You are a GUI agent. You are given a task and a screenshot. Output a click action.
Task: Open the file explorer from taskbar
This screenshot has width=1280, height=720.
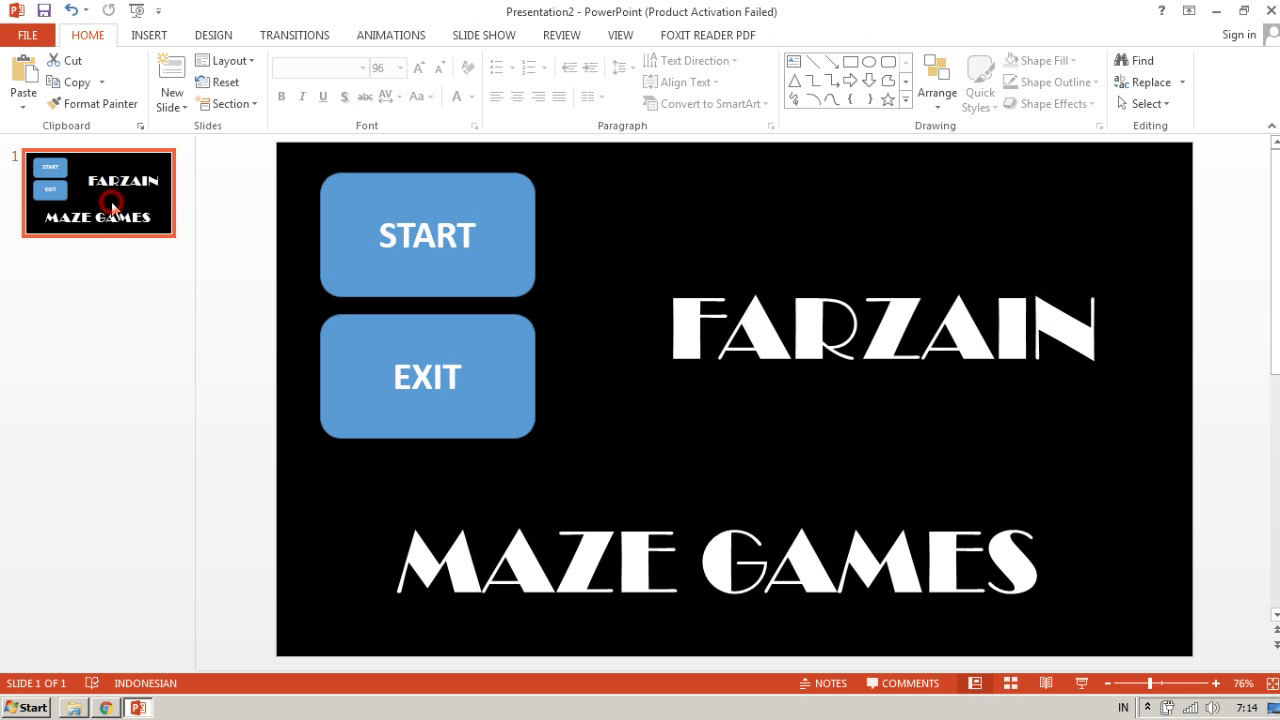[x=73, y=708]
